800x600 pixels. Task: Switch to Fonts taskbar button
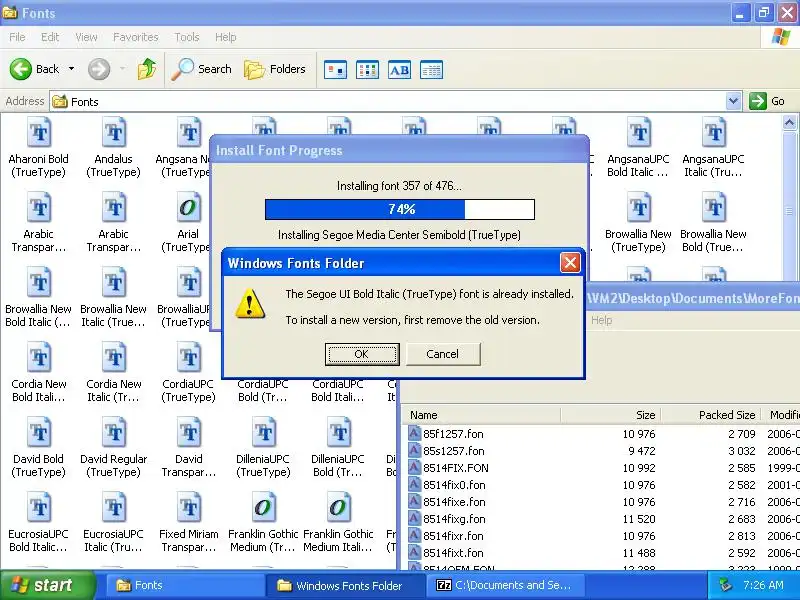click(x=185, y=585)
